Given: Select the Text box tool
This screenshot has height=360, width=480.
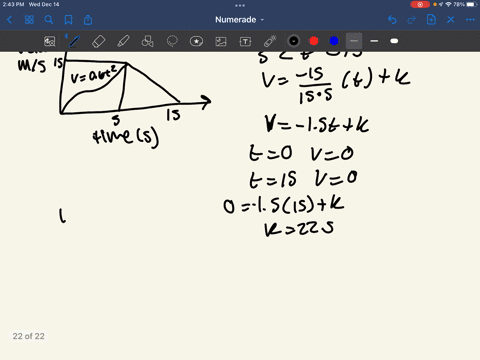Looking at the screenshot, I should 245,41.
